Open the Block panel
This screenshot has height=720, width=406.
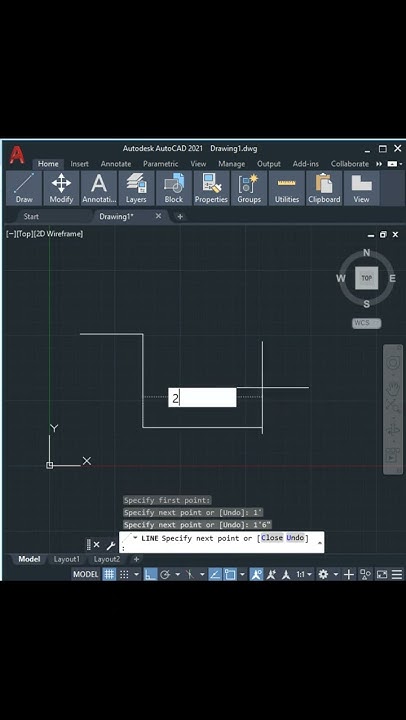coord(174,188)
